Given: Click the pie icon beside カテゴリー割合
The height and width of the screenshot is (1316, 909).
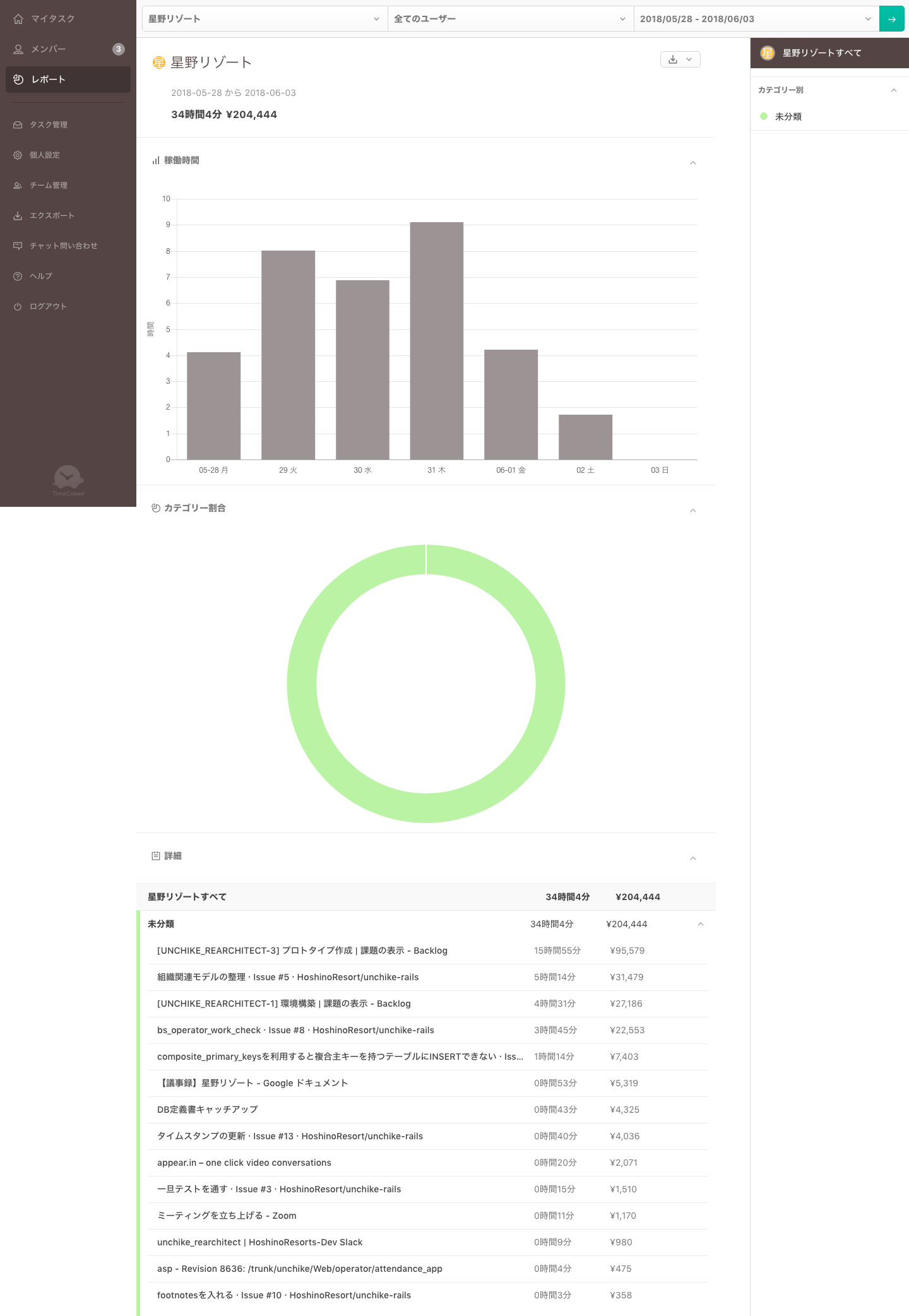Looking at the screenshot, I should click(156, 508).
